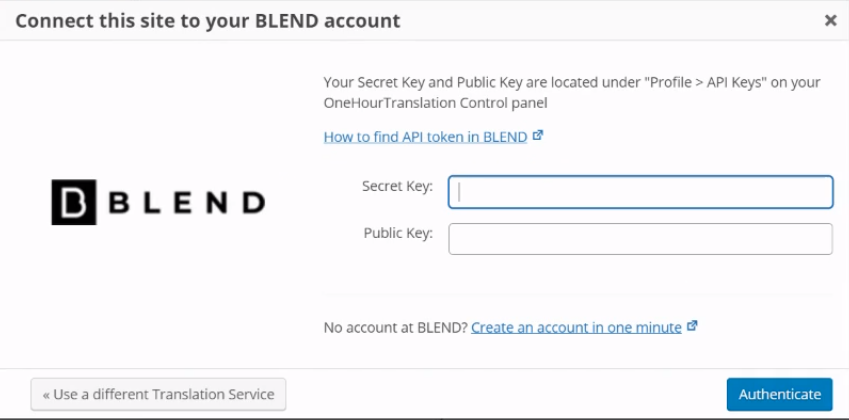This screenshot has width=849, height=420.
Task: Click the BLEND wordmark text
Action: coord(187,202)
